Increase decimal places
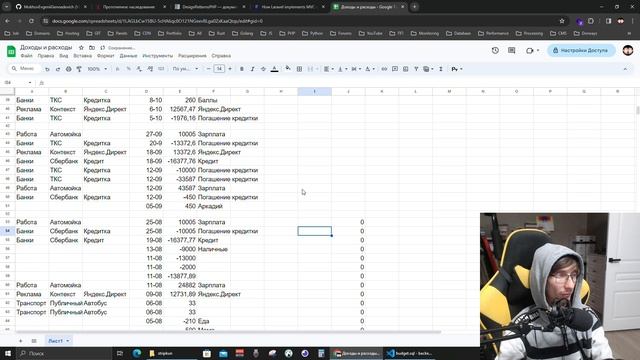The height and width of the screenshot is (360, 640). coord(150,69)
